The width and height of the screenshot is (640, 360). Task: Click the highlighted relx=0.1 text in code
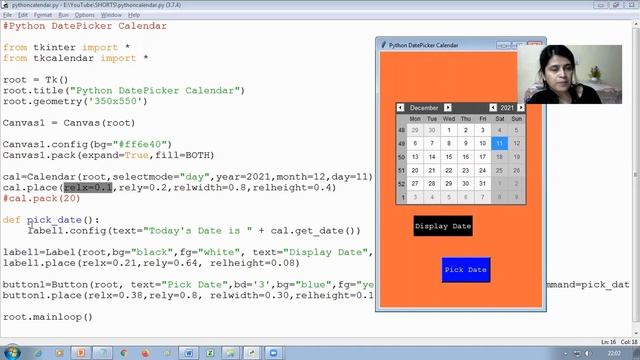(88, 187)
